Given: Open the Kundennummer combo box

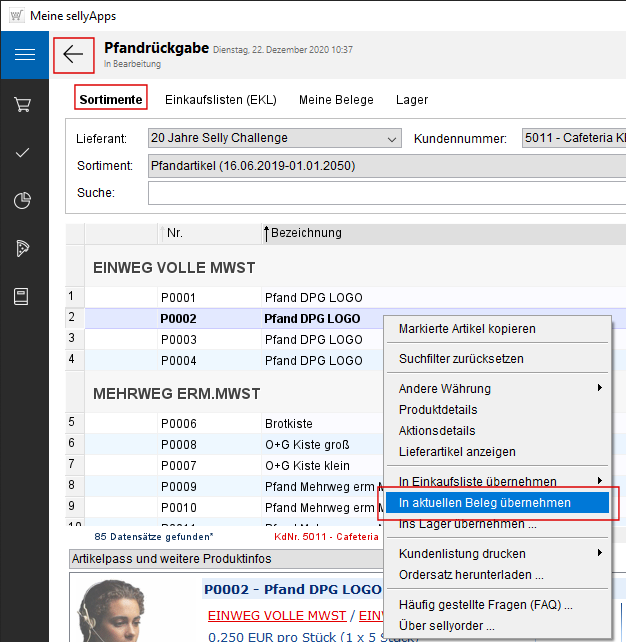Looking at the screenshot, I should [x=572, y=138].
